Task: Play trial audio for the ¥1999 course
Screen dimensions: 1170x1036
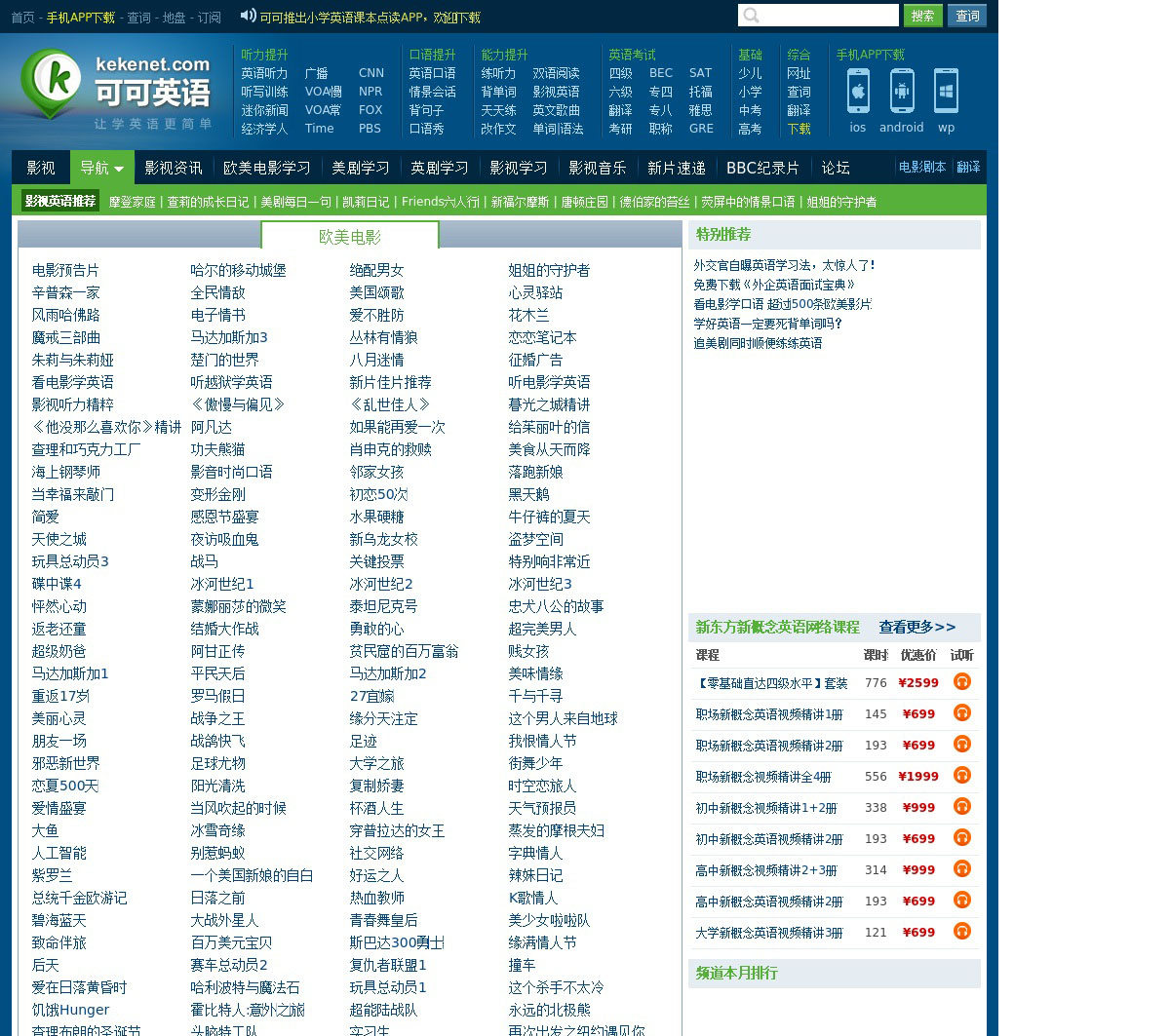Action: point(961,776)
